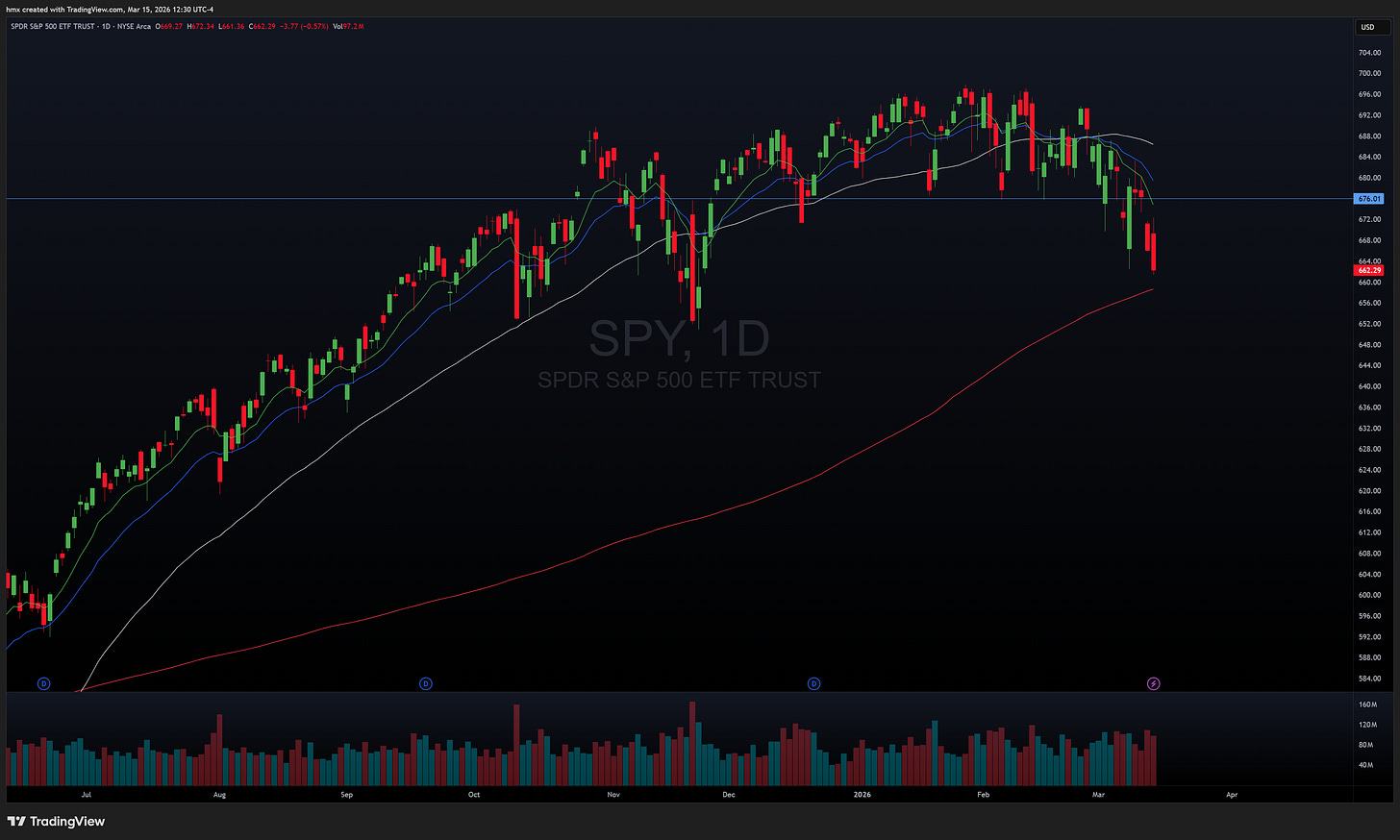This screenshot has width=1400, height=840.
Task: Click the 40M volume axis label
Action: click(x=1366, y=765)
